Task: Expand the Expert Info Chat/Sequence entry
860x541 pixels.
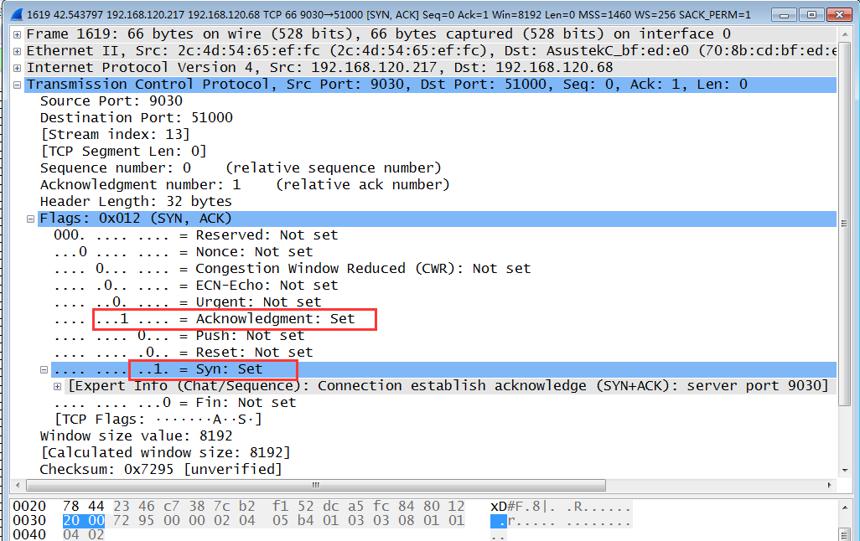Action: tap(57, 386)
